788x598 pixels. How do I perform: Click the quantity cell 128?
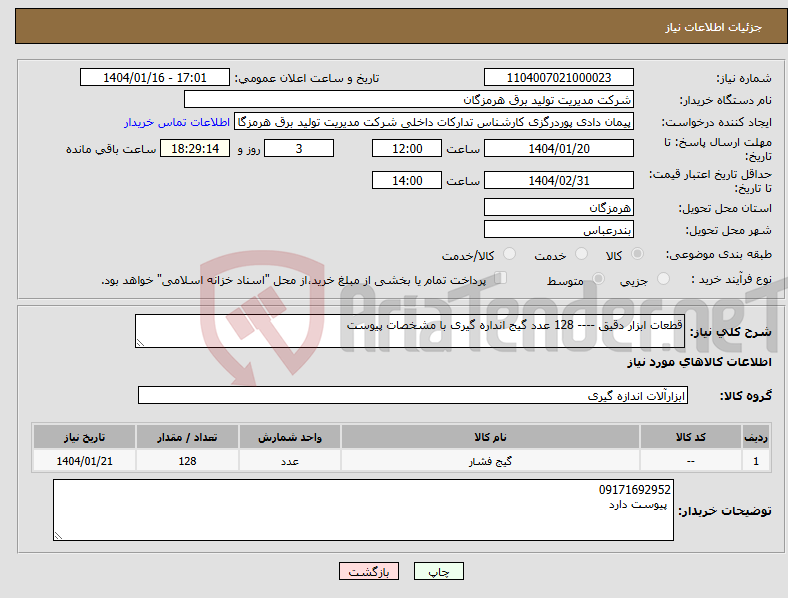187,460
